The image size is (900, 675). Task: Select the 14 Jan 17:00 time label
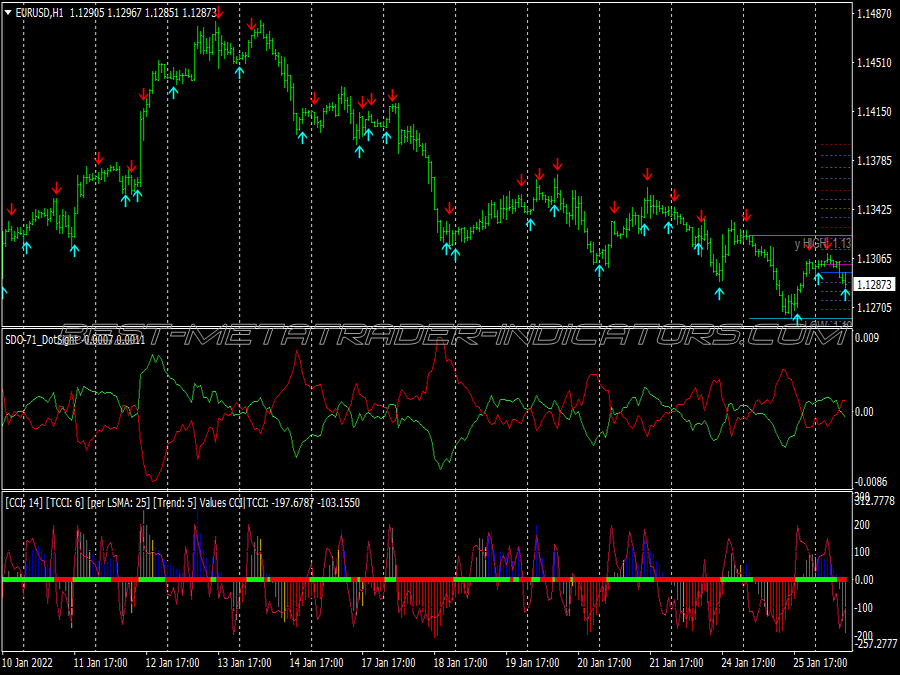[x=316, y=662]
